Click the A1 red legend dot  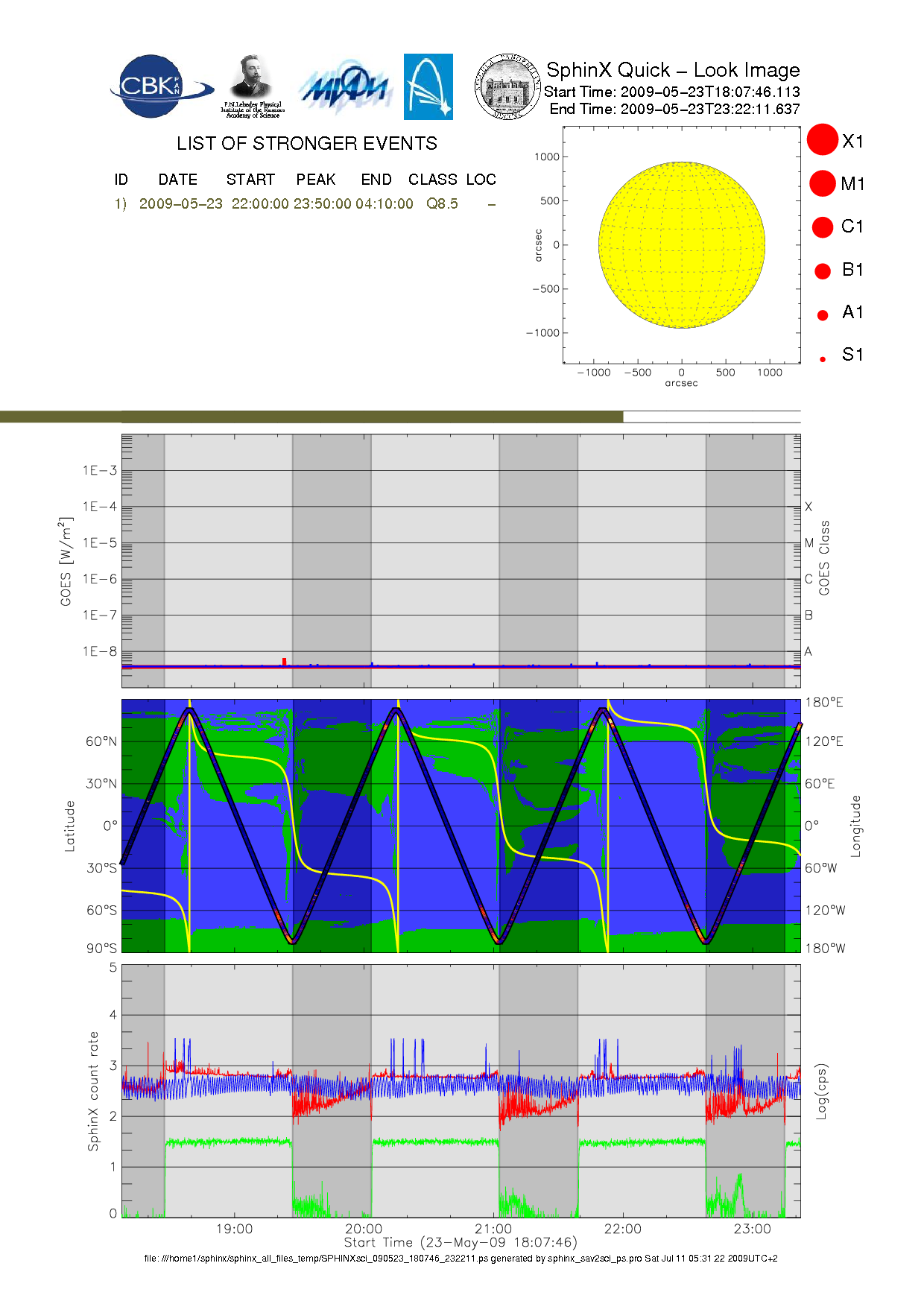(x=823, y=314)
